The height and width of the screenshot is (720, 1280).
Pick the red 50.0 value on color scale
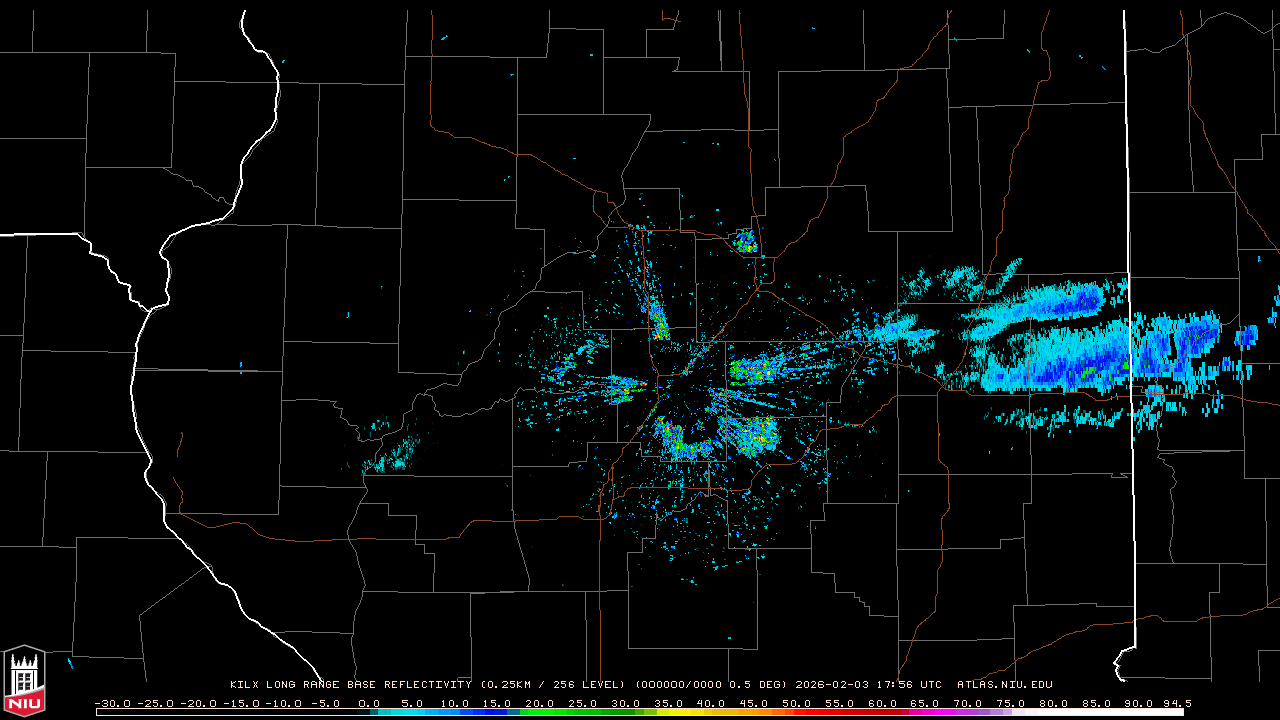tap(797, 704)
